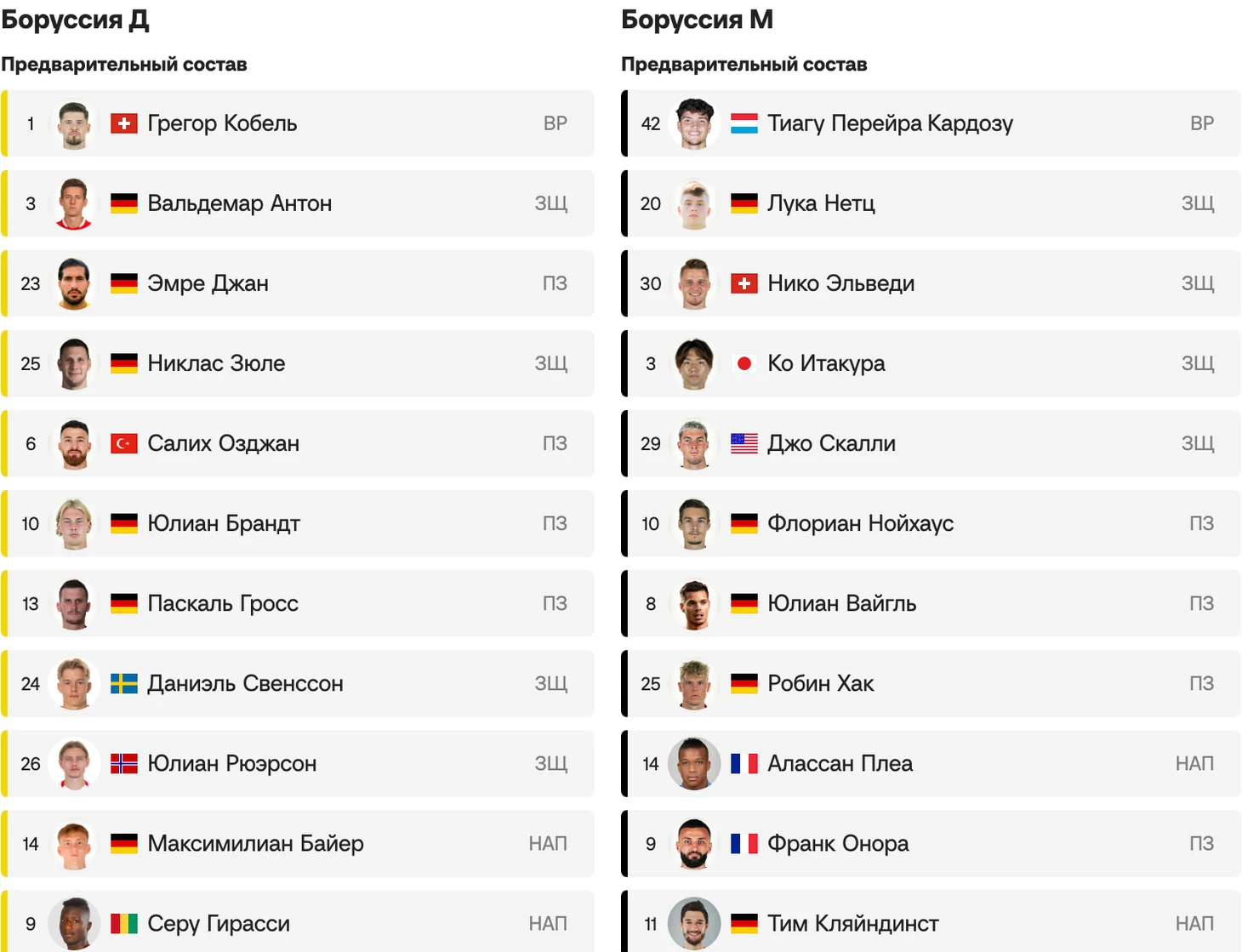Click the Turkish flag beside Салих Озджан
1242x952 pixels.
124,443
